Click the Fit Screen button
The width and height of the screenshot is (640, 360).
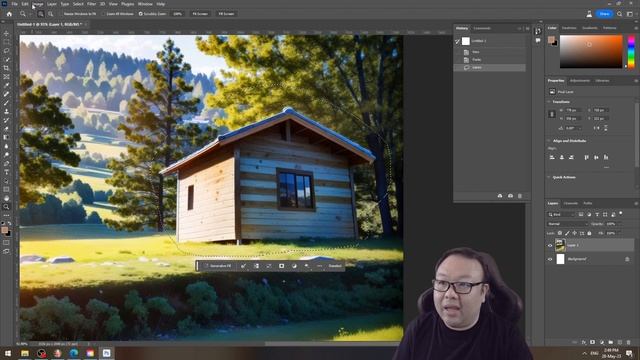[200, 14]
